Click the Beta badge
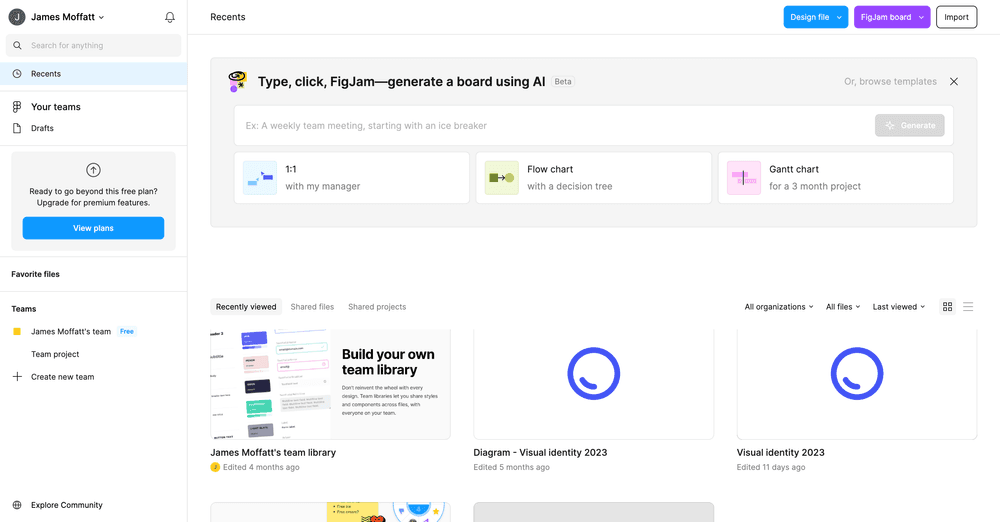Screen dimensions: 1000x522 coord(562,82)
